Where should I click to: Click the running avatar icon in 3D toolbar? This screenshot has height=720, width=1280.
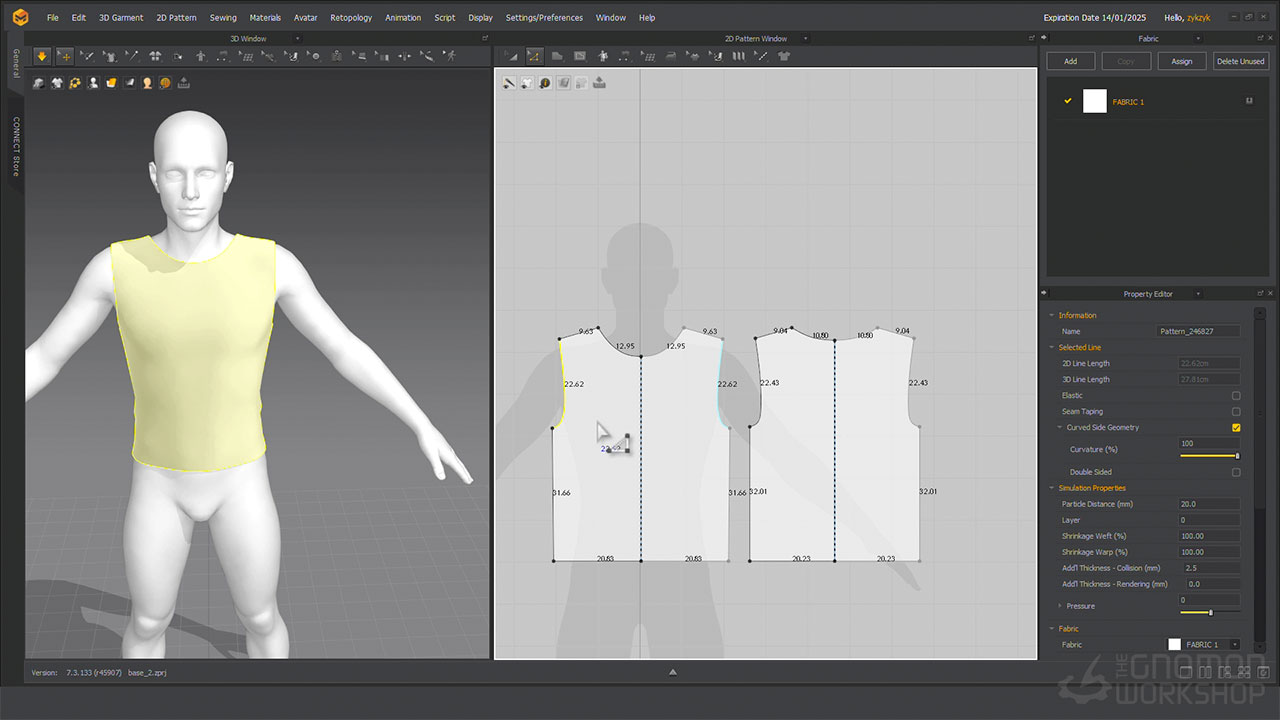tap(451, 56)
